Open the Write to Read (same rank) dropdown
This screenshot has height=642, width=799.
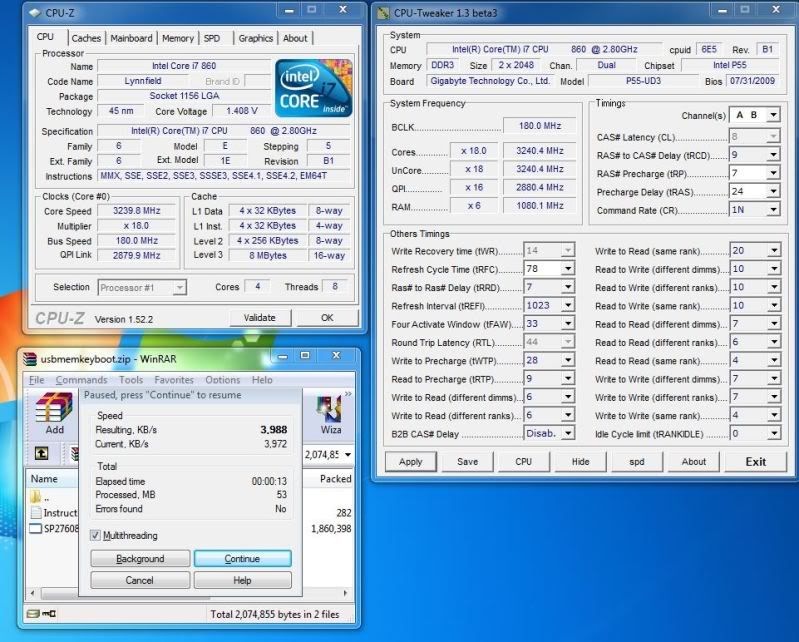tap(774, 250)
